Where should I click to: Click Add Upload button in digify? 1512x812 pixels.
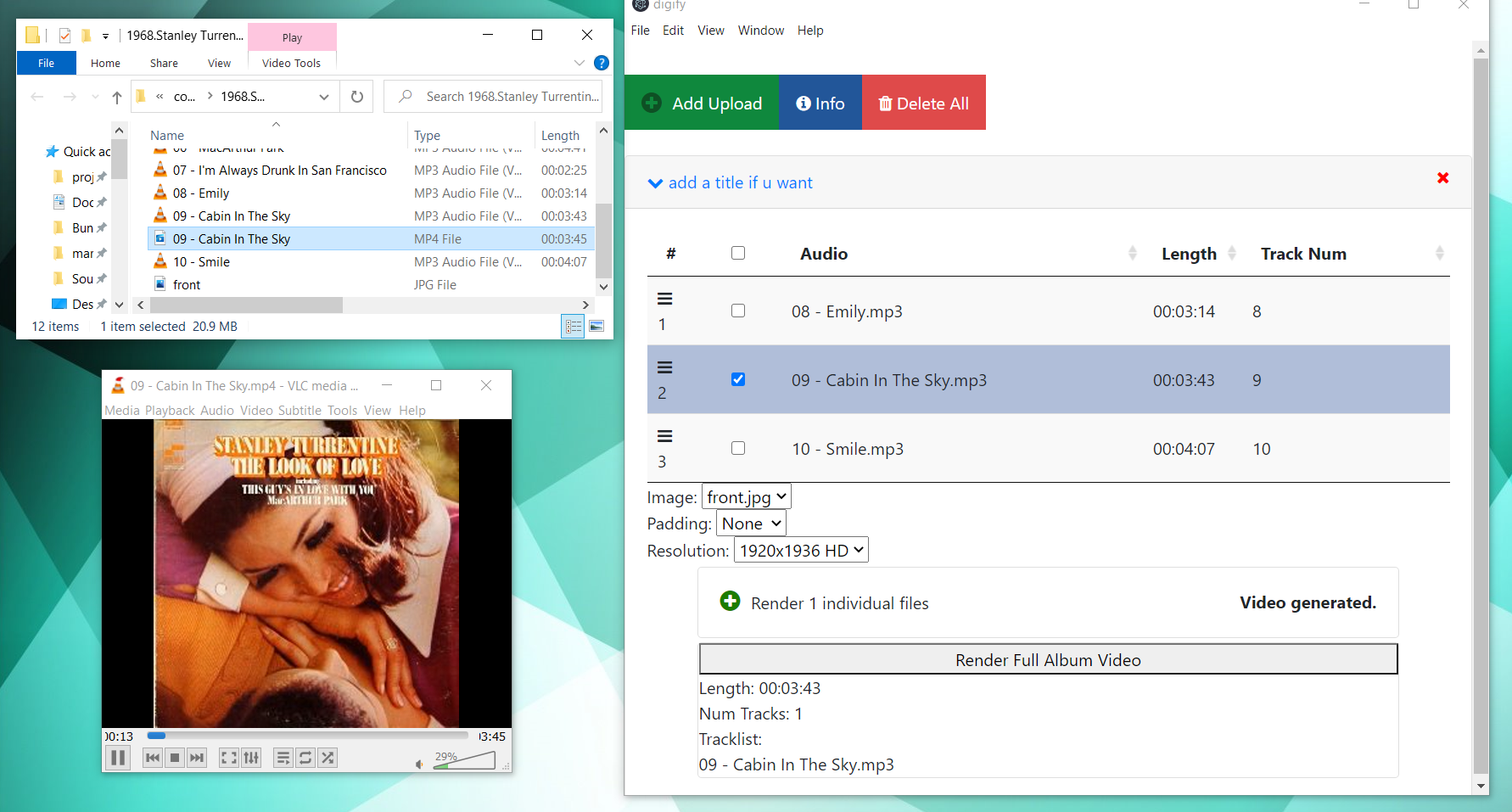point(702,103)
